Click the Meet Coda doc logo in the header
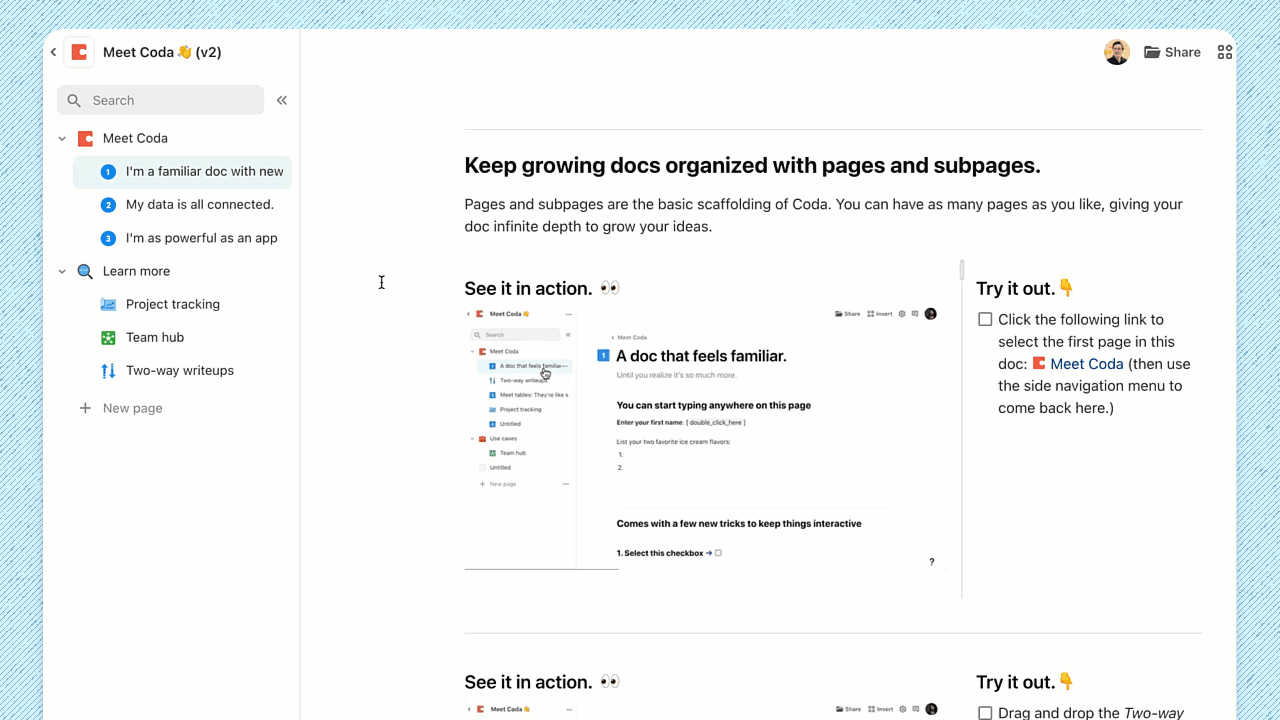 (x=78, y=51)
